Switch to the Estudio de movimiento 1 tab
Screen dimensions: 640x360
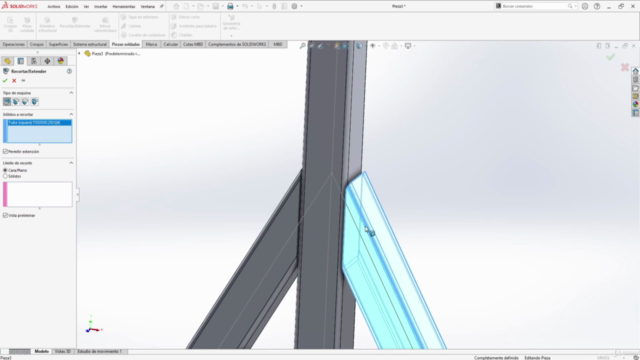click(99, 351)
